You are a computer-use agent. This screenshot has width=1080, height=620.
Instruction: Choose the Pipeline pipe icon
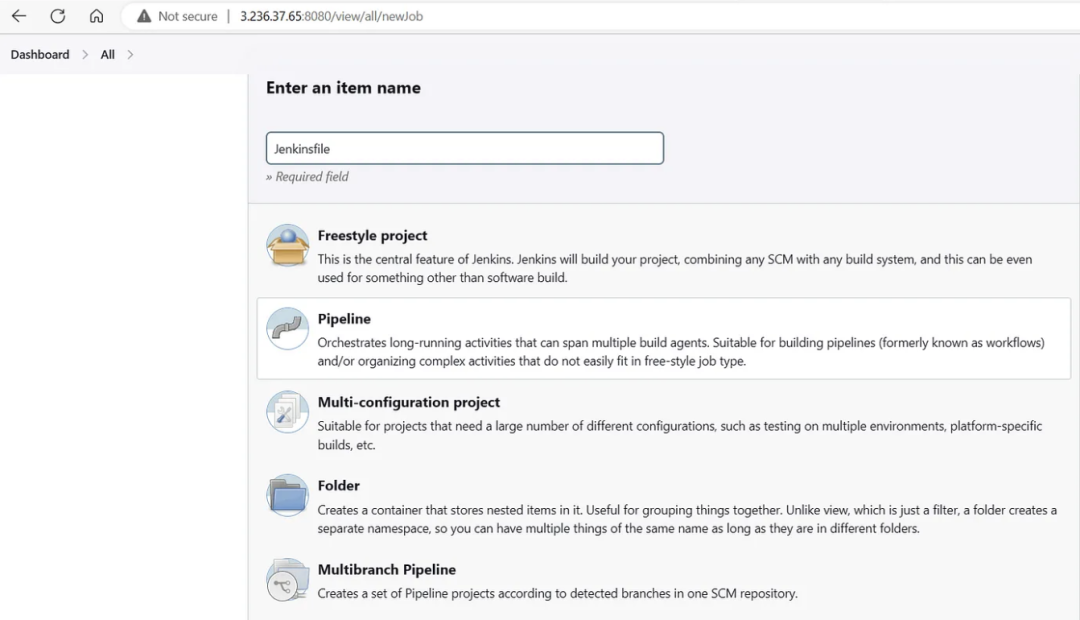[x=287, y=328]
